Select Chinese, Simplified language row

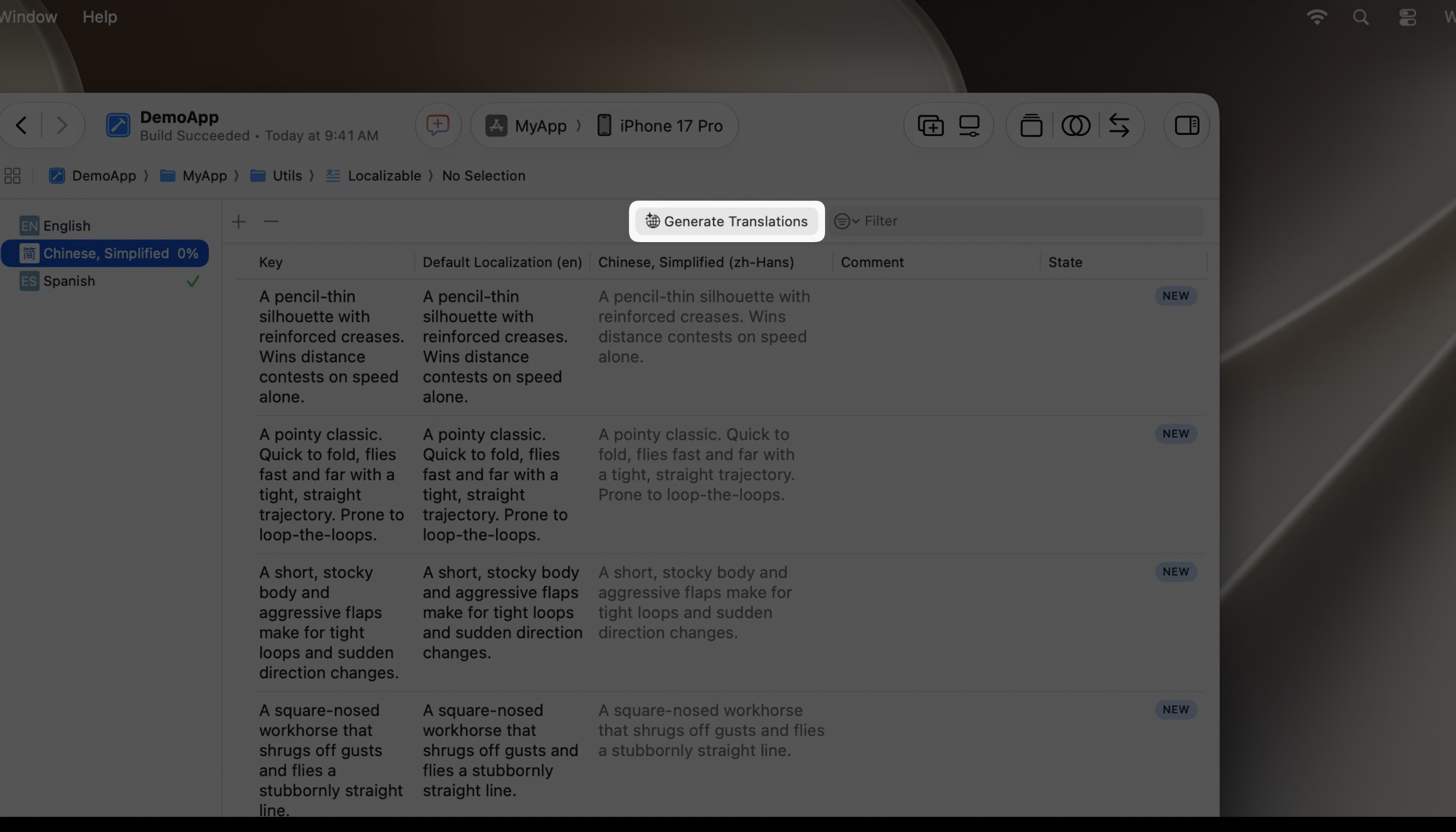[x=105, y=253]
